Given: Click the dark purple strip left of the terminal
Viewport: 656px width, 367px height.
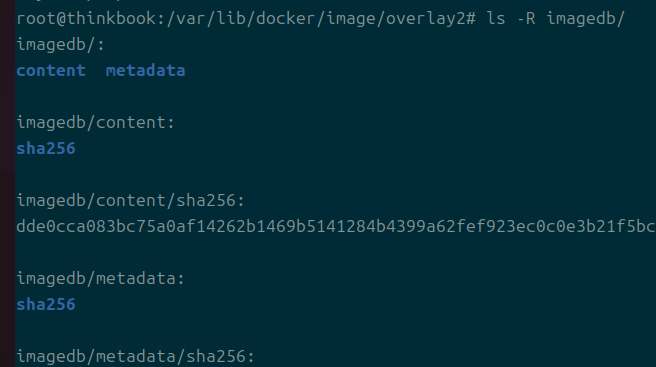Looking at the screenshot, I should click(x=8, y=183).
